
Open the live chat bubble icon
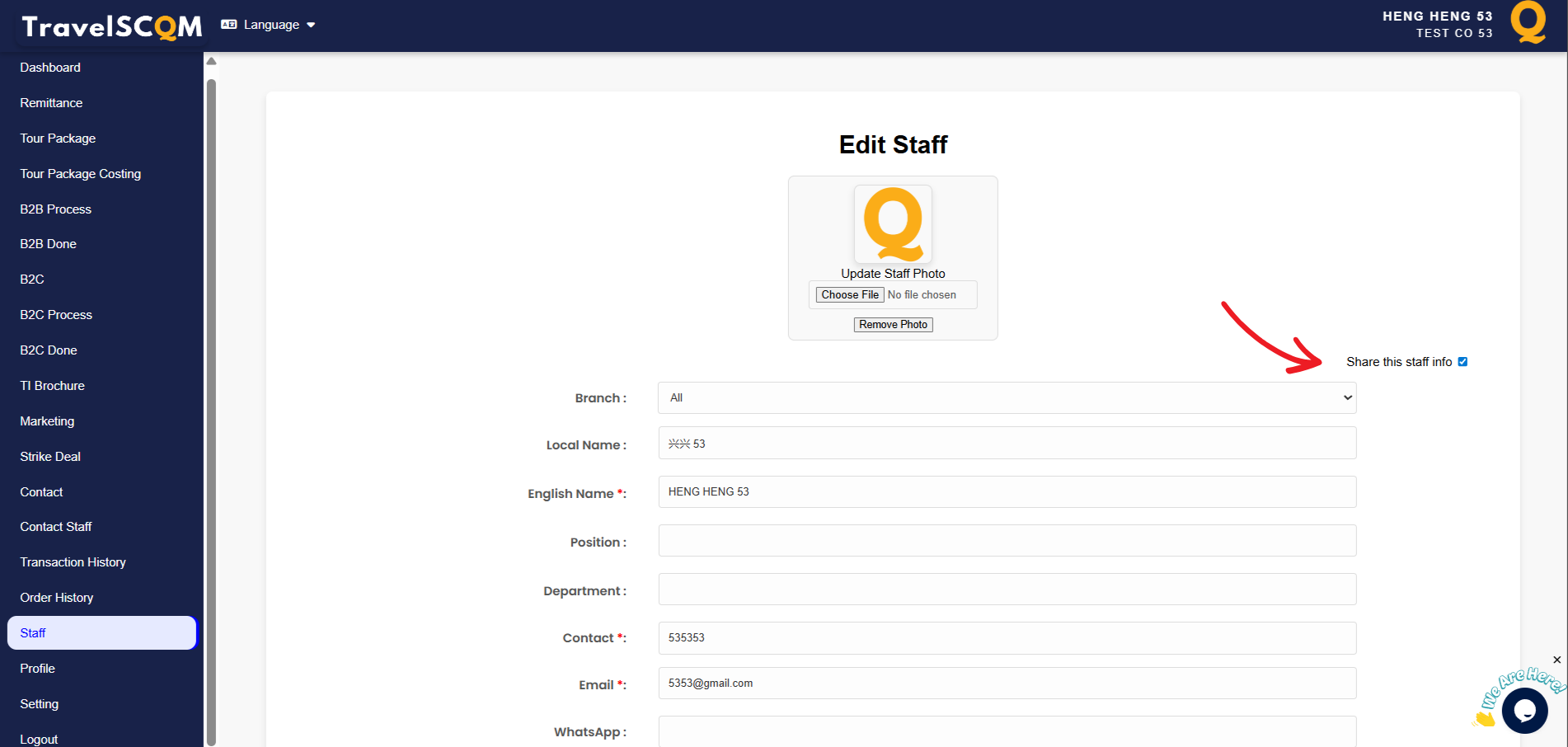coord(1523,710)
